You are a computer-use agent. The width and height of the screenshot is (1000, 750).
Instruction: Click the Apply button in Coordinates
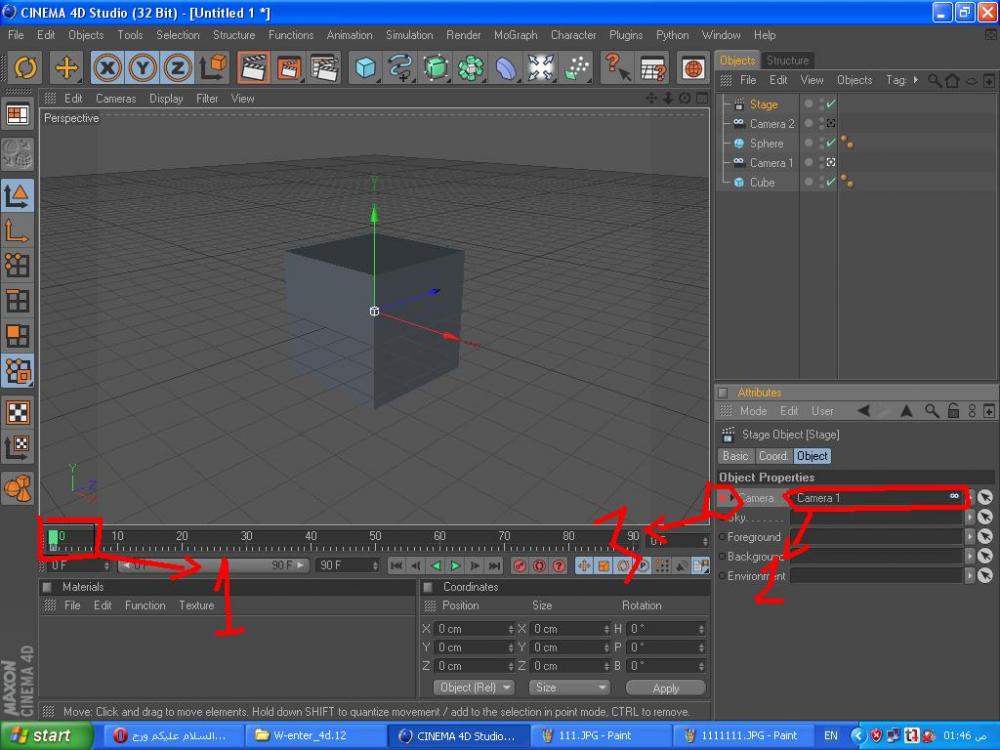tap(665, 688)
